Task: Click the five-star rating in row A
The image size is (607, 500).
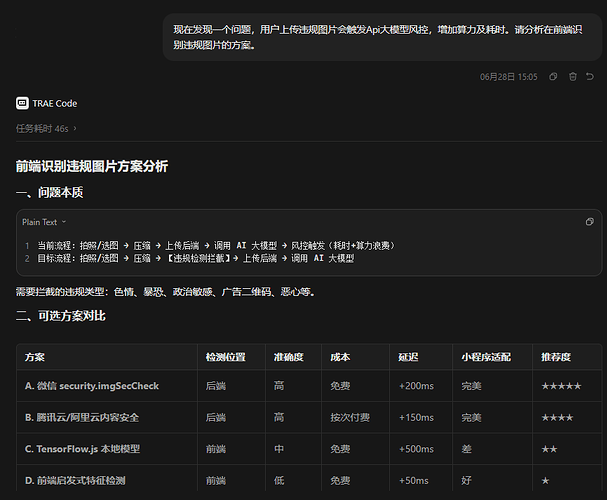Action: [x=561, y=386]
